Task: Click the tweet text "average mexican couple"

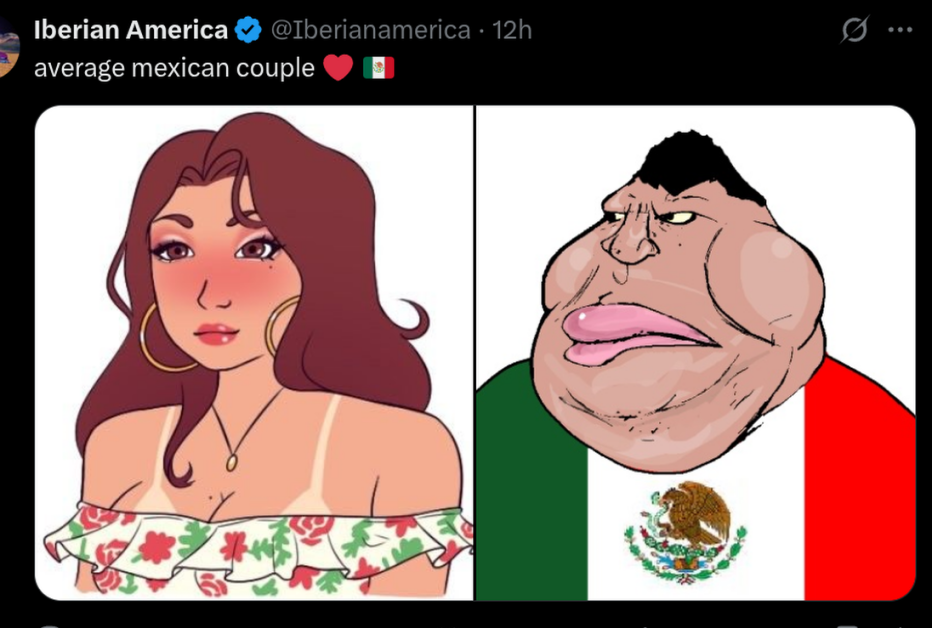Action: [174, 68]
